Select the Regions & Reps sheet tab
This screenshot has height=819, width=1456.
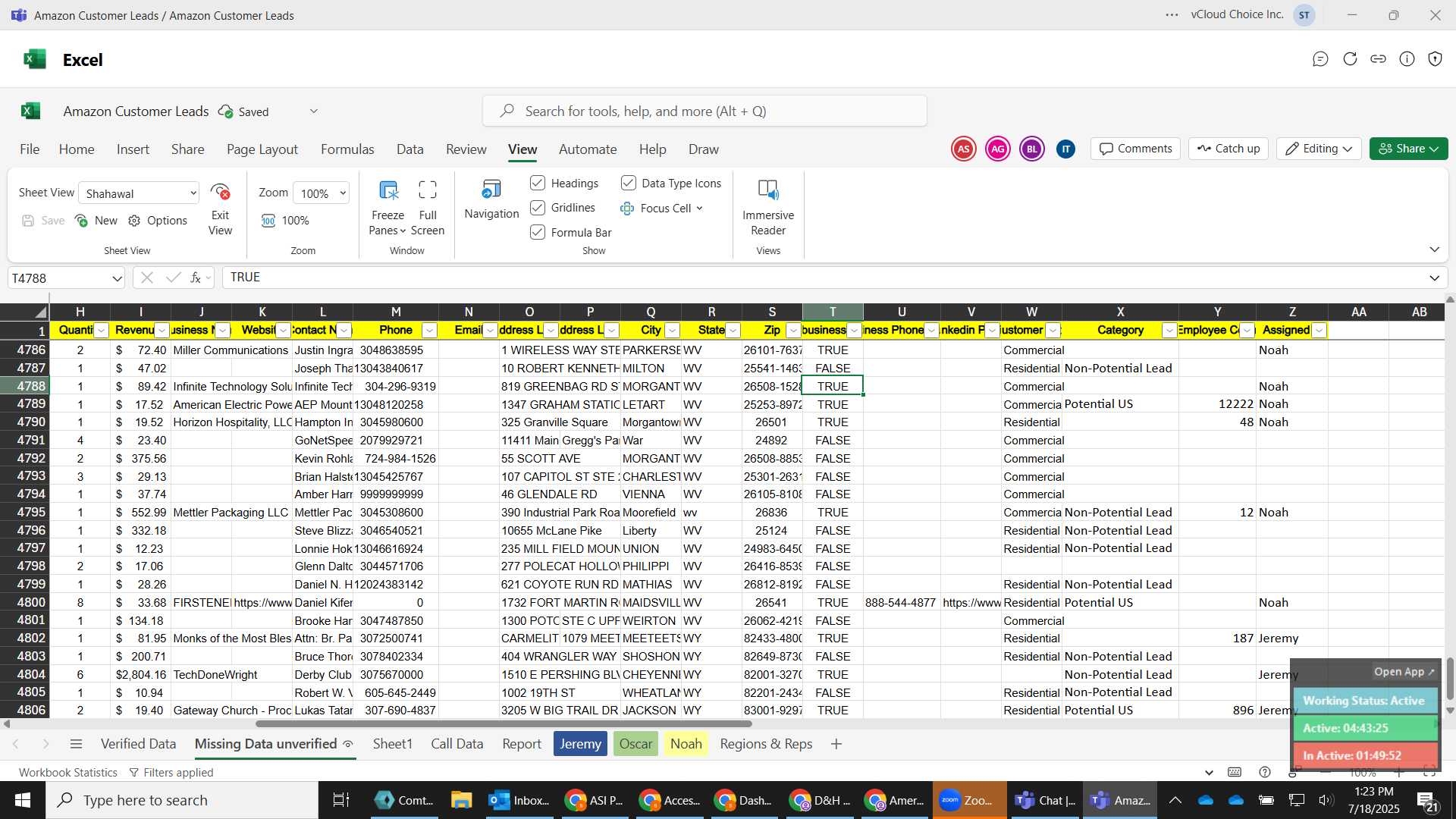[766, 744]
